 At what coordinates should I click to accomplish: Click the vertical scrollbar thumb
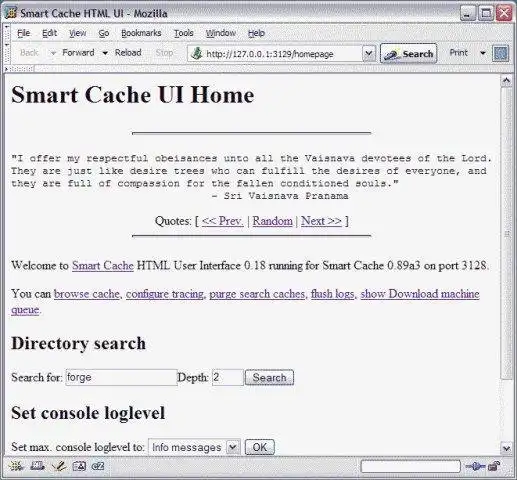(x=506, y=233)
